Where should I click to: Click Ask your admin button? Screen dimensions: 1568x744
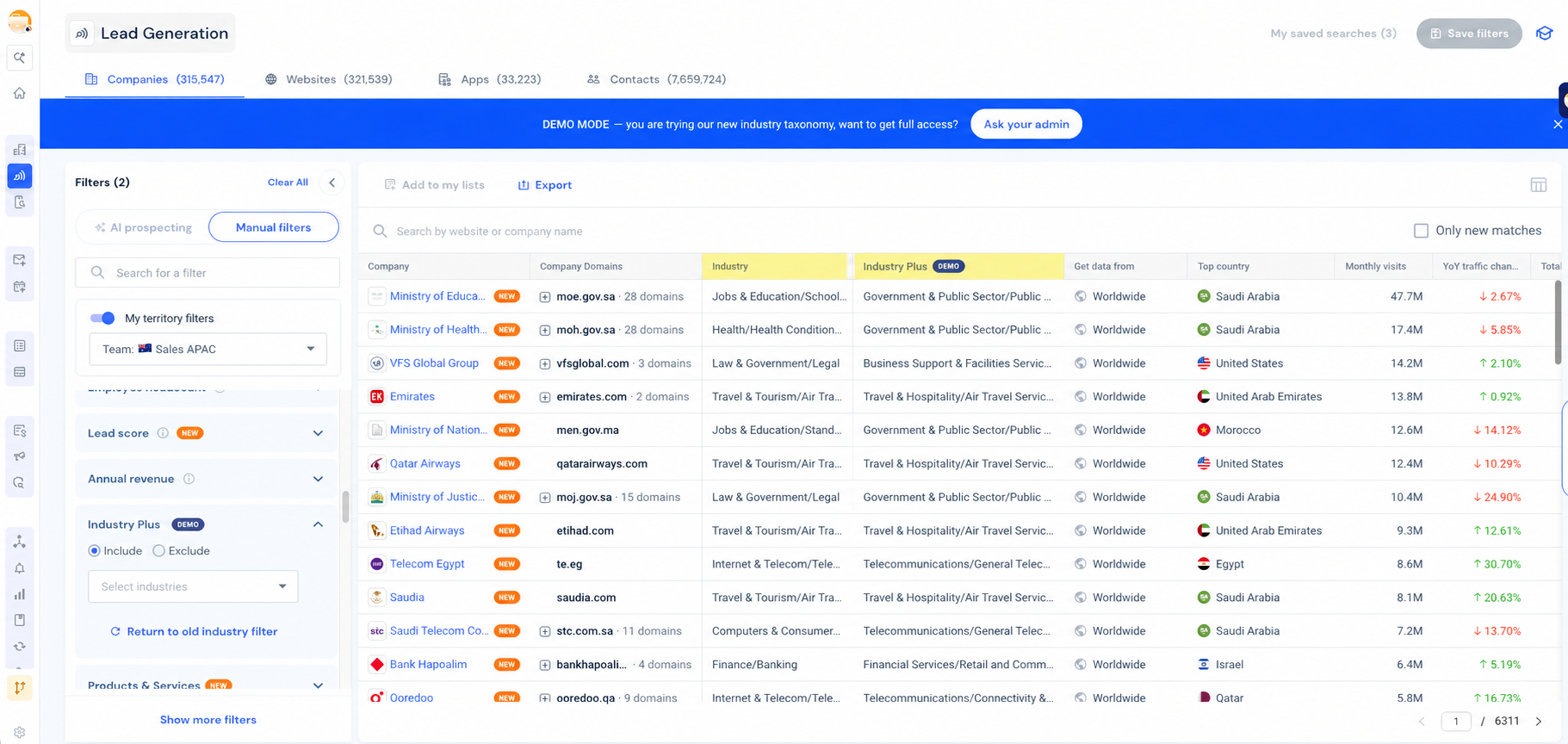(x=1026, y=124)
